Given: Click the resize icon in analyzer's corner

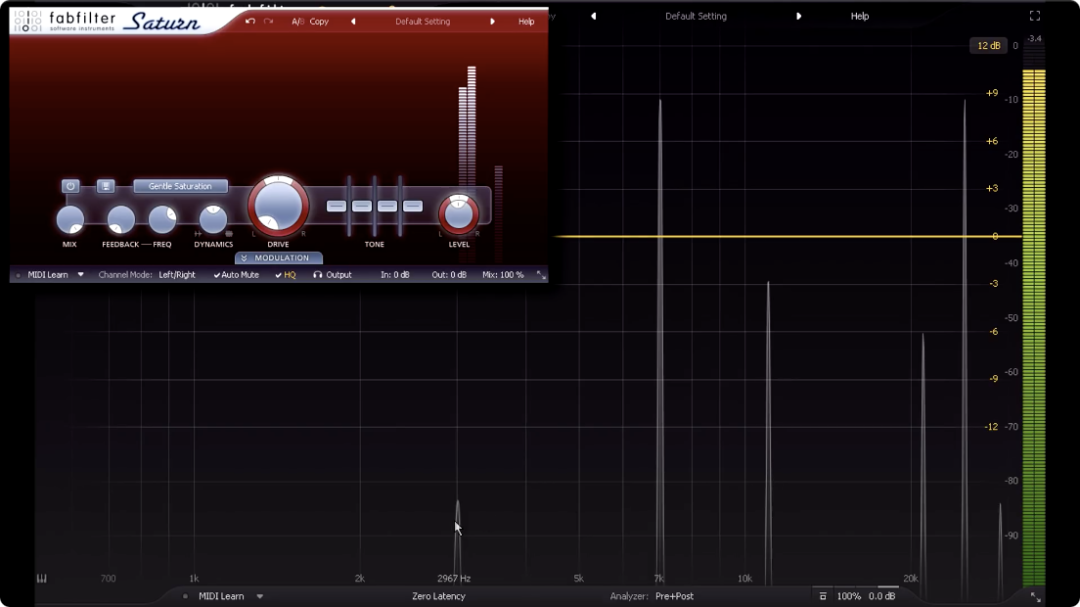Looking at the screenshot, I should click(x=1035, y=597).
